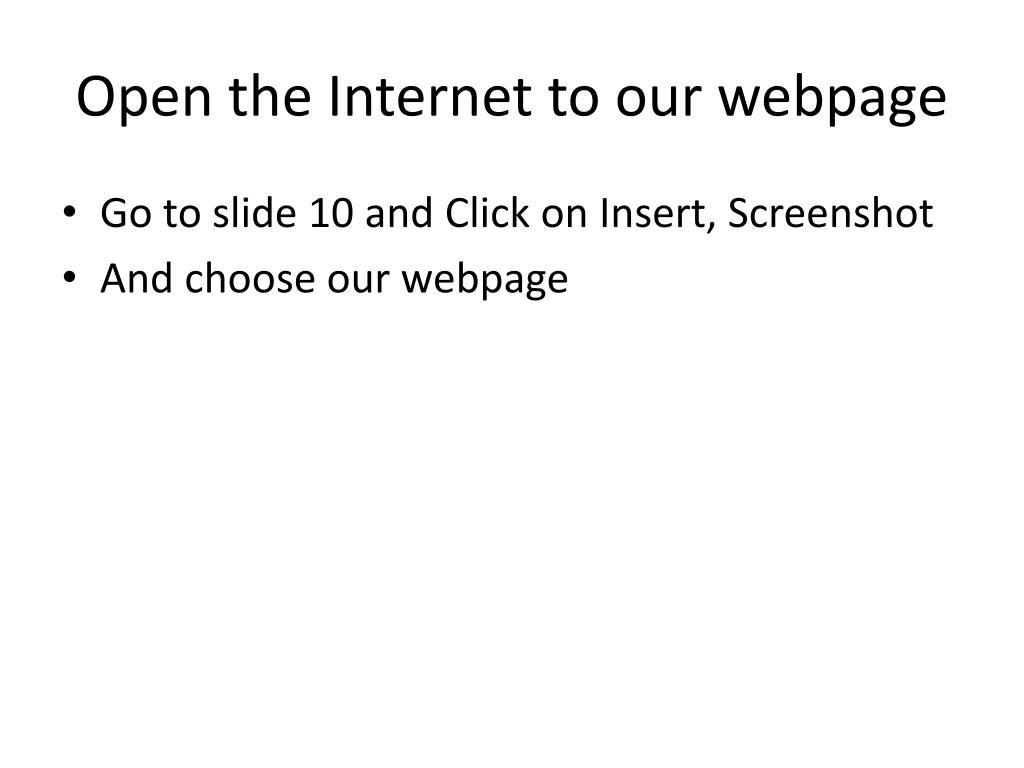Select the second bullet point marker
The image size is (1024, 768).
[69, 278]
